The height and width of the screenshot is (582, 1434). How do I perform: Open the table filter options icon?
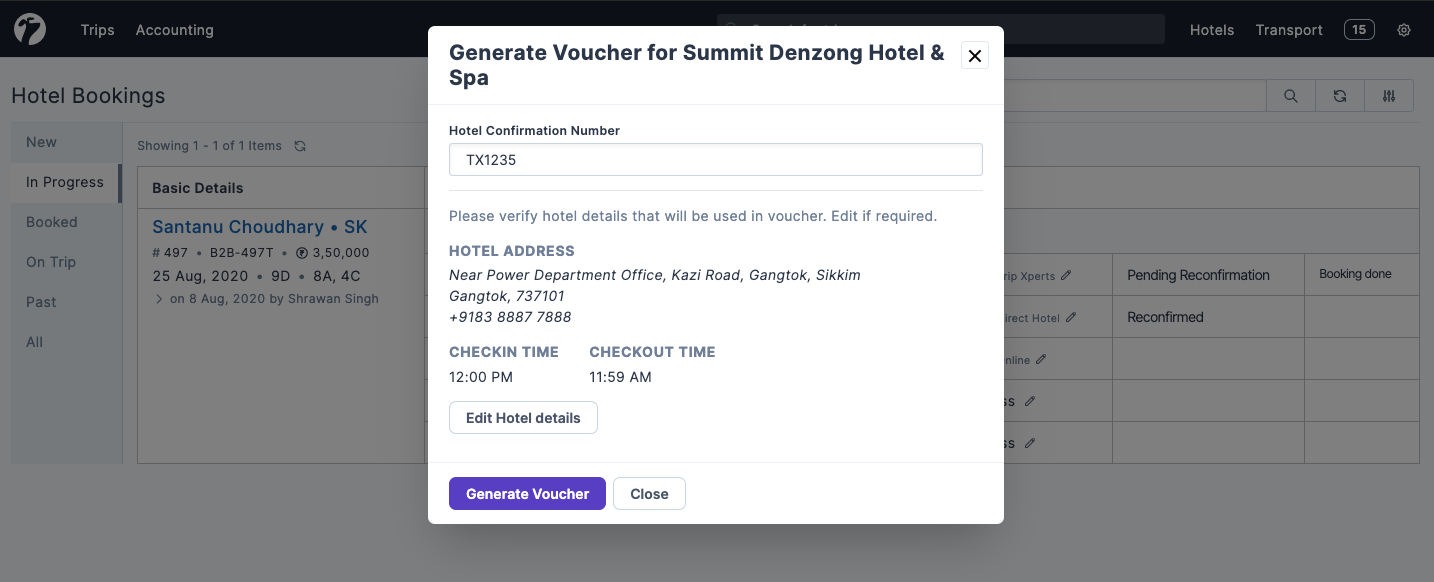coord(1389,95)
